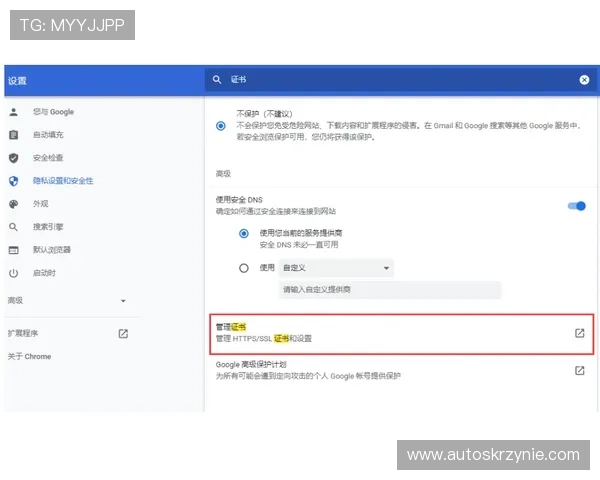Open 启动时 settings section
Viewport: 600px width, 480px height.
coord(44,273)
